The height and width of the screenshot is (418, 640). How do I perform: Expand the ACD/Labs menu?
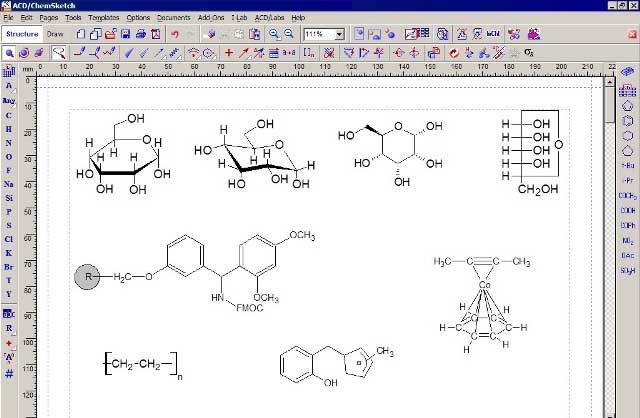coord(269,18)
